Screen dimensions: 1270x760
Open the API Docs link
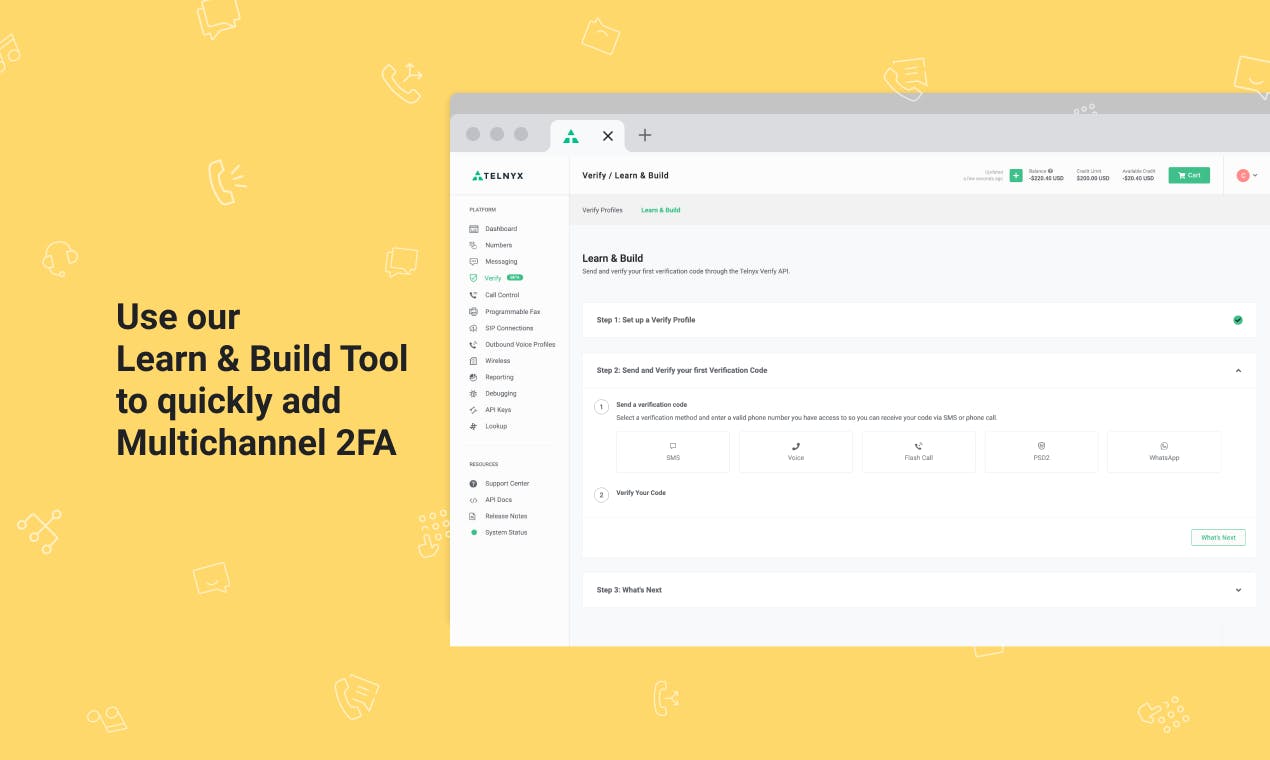click(498, 500)
